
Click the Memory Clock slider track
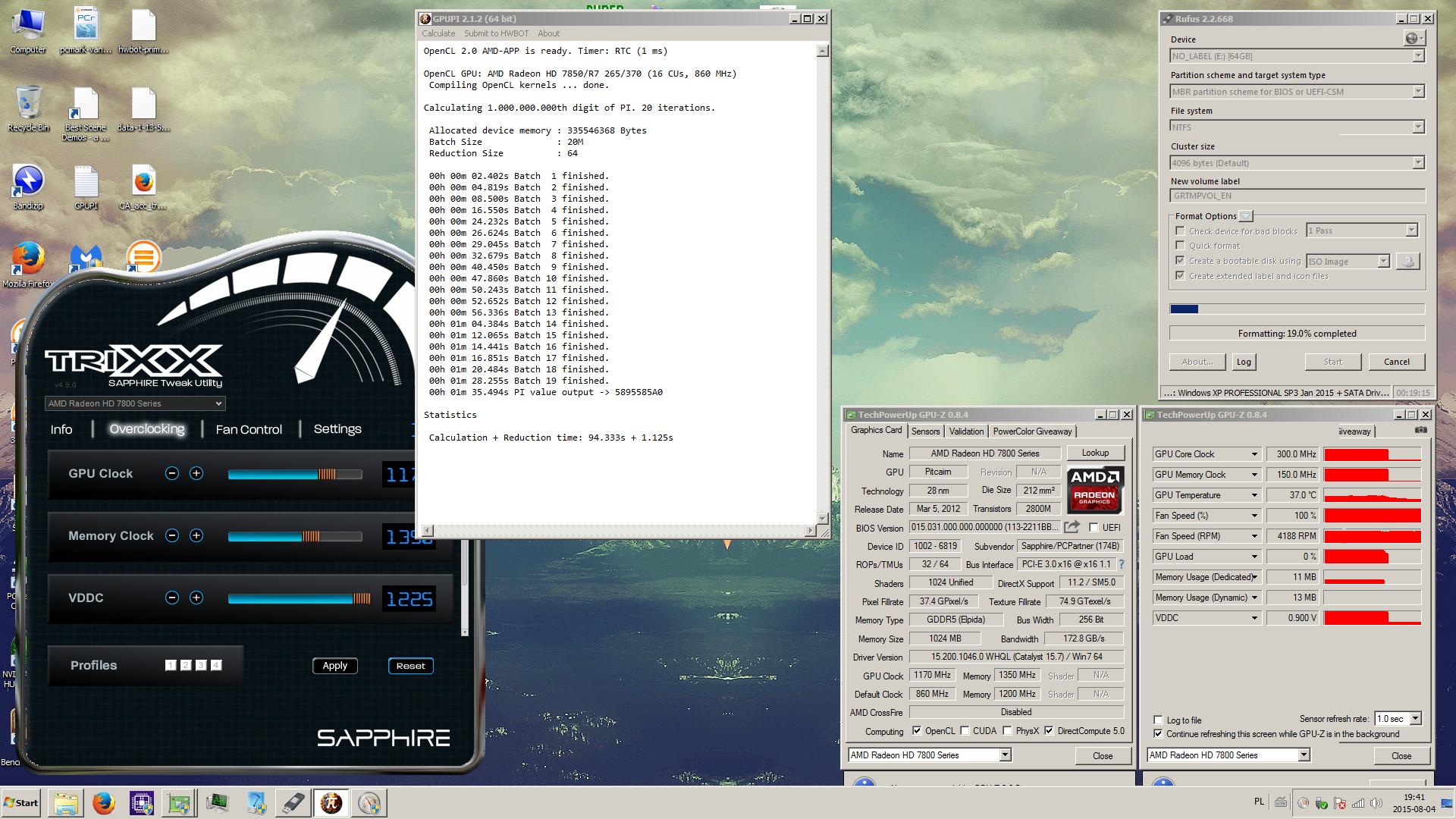295,536
